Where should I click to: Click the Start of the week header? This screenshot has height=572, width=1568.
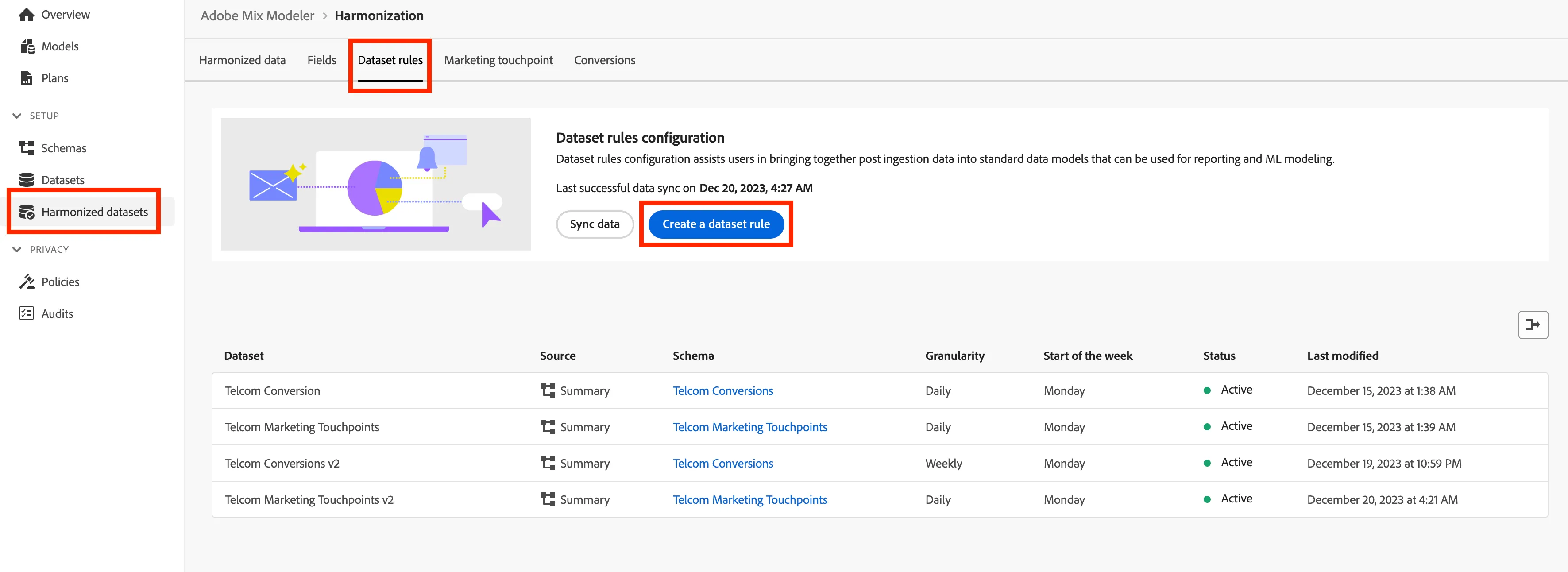[x=1088, y=356]
